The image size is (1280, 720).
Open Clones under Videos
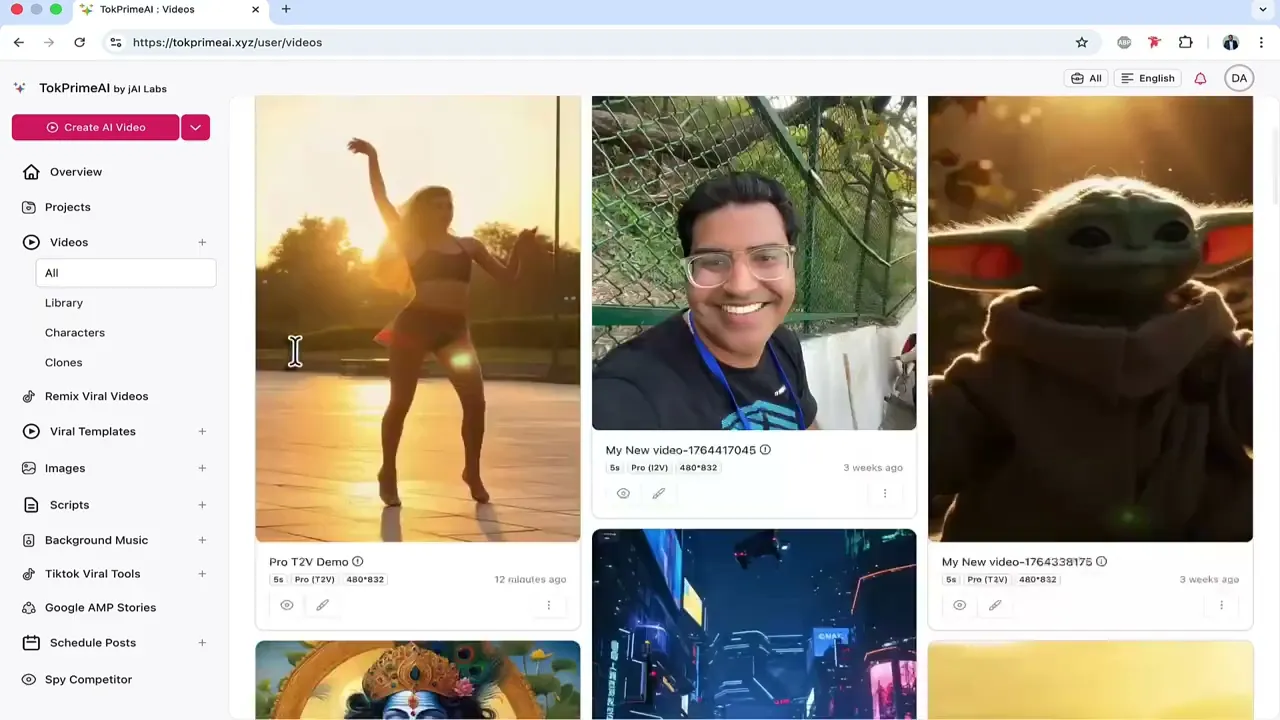pos(64,363)
